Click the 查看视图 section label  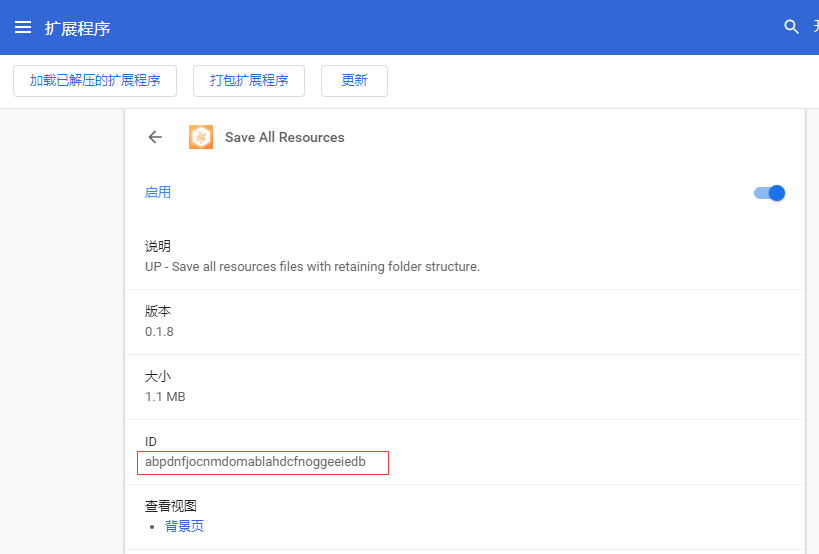pyautogui.click(x=171, y=506)
